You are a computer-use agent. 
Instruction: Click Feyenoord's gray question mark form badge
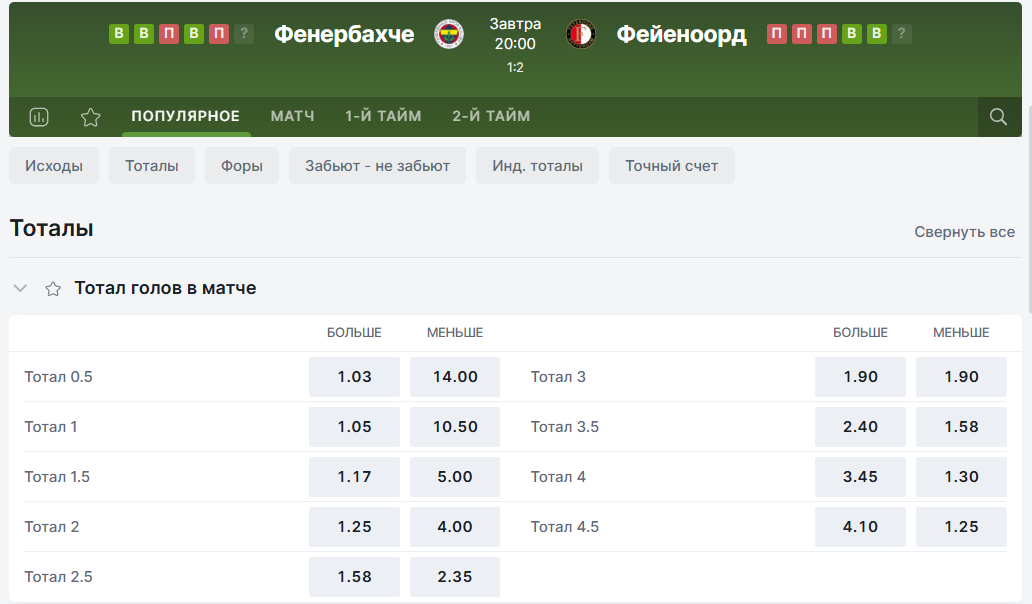901,34
